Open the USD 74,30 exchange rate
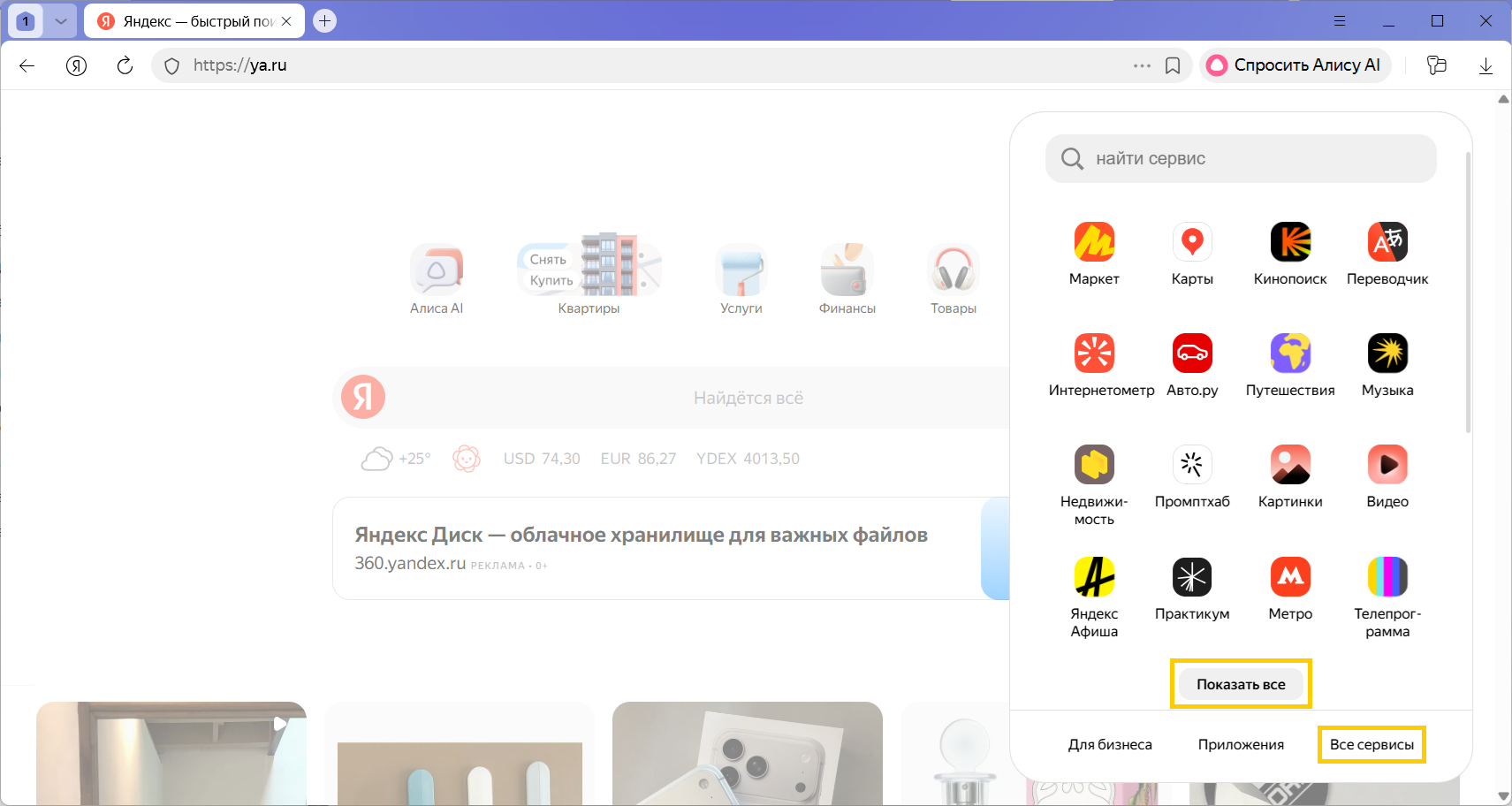This screenshot has height=806, width=1512. [x=542, y=459]
